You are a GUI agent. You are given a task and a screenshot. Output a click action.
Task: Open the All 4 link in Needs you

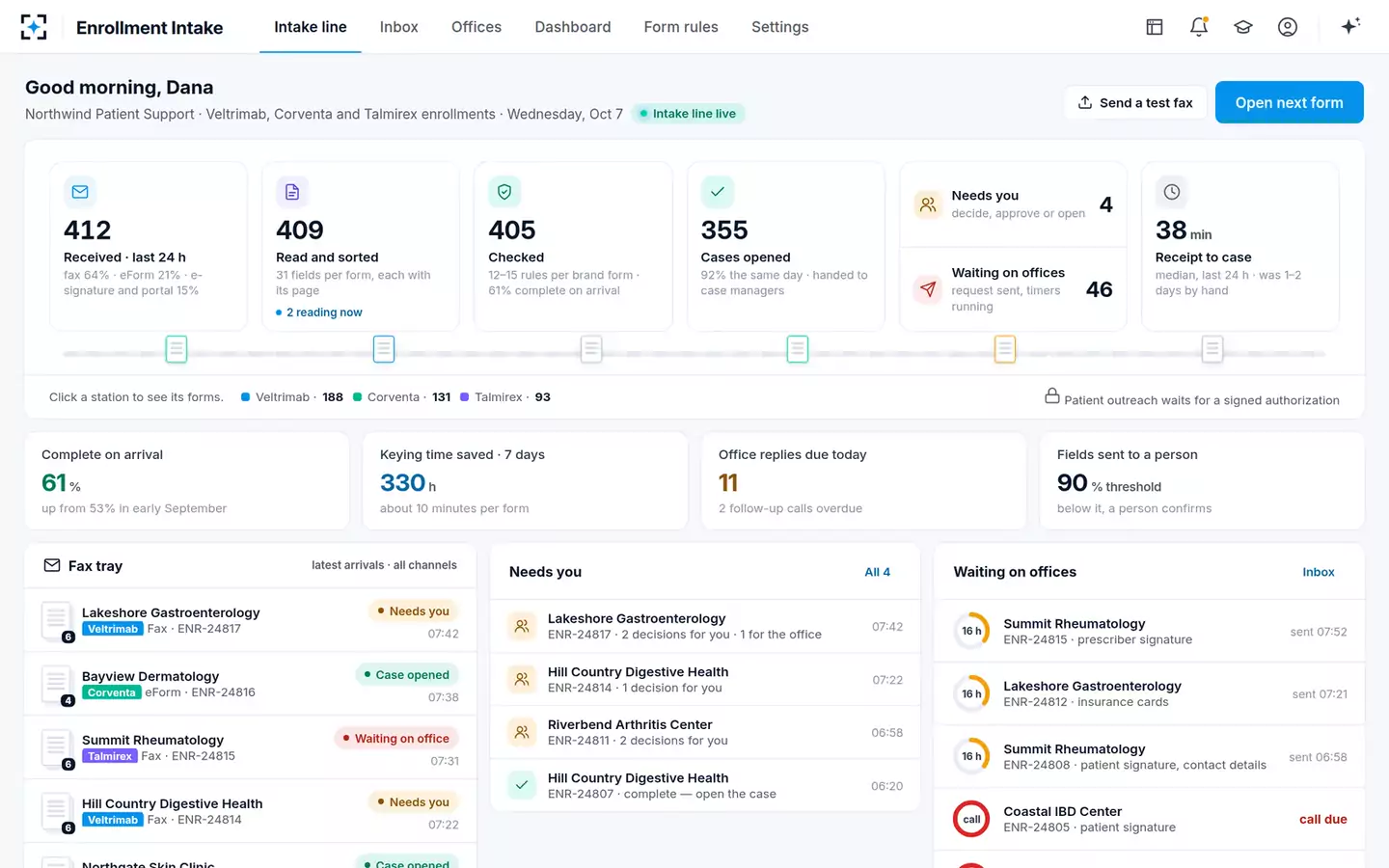pos(878,572)
